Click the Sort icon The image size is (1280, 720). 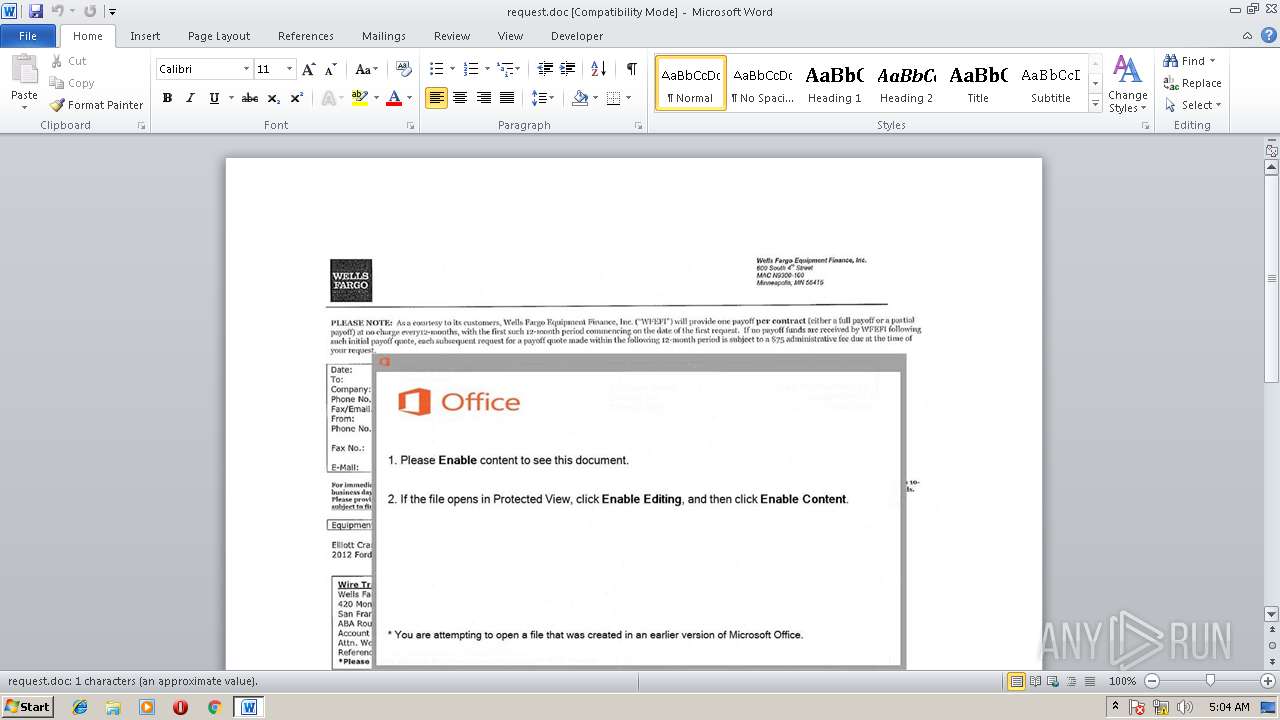pos(598,69)
